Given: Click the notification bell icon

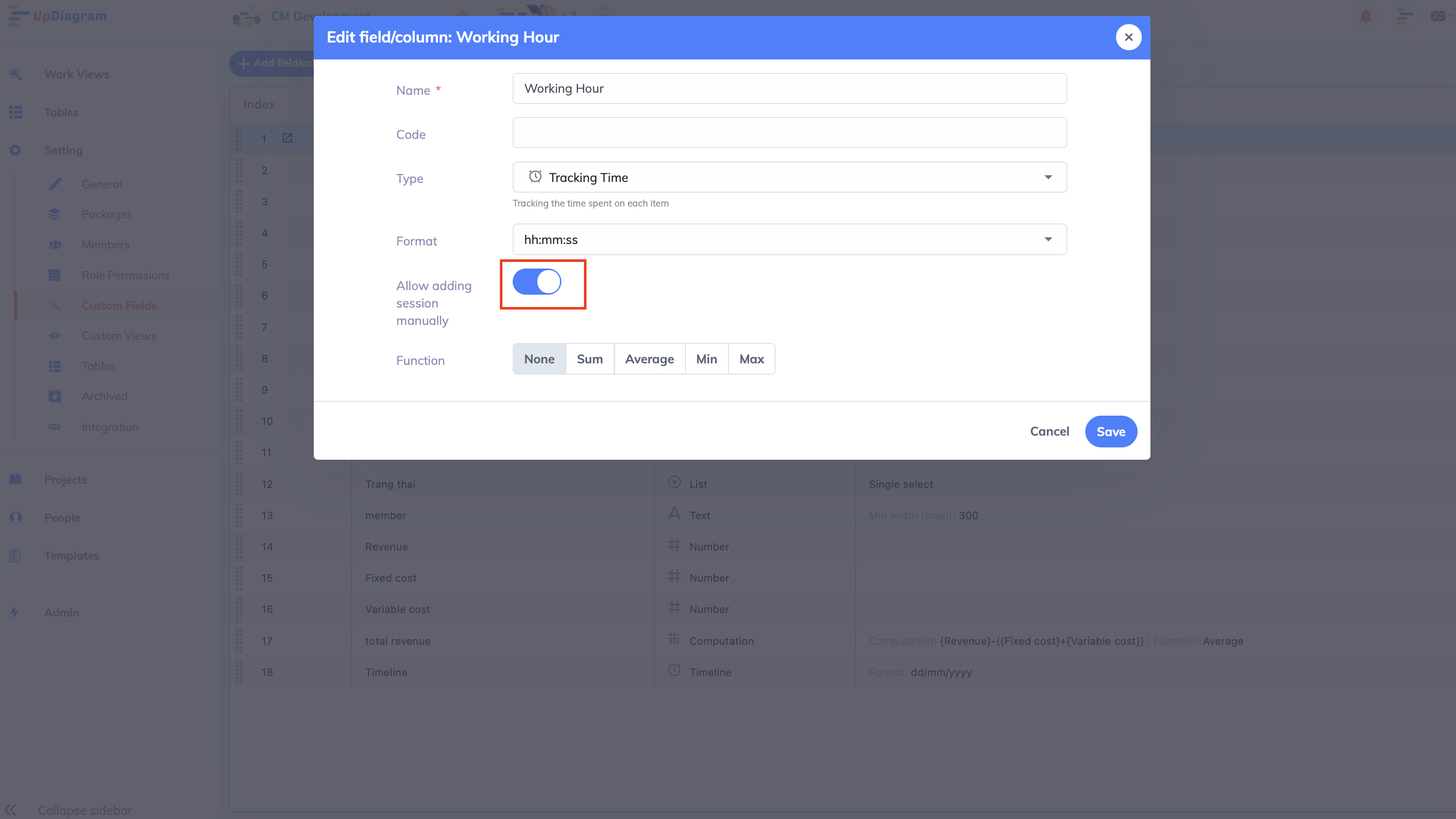Looking at the screenshot, I should pyautogui.click(x=1366, y=16).
